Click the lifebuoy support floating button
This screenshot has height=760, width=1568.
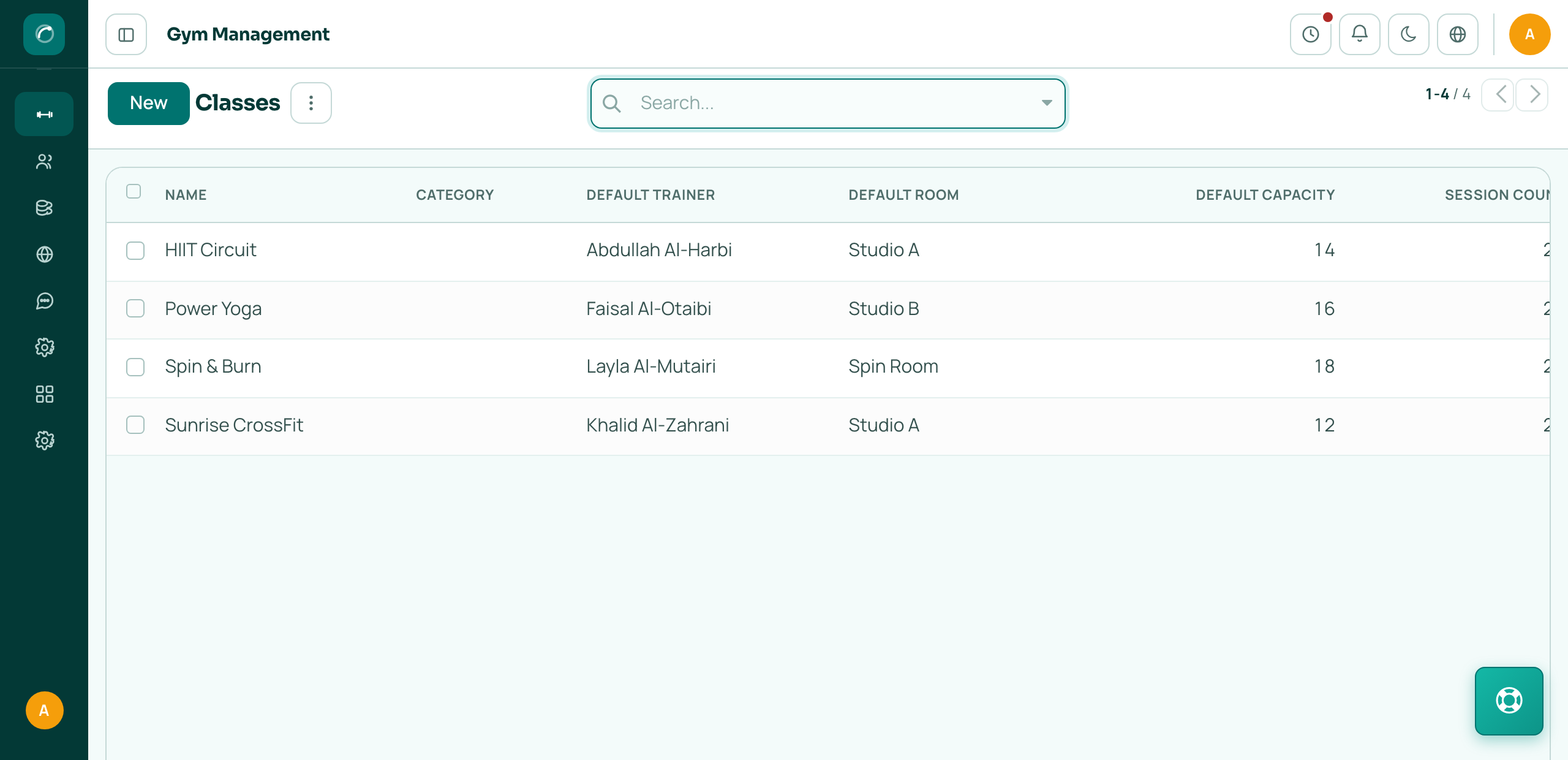pyautogui.click(x=1509, y=701)
